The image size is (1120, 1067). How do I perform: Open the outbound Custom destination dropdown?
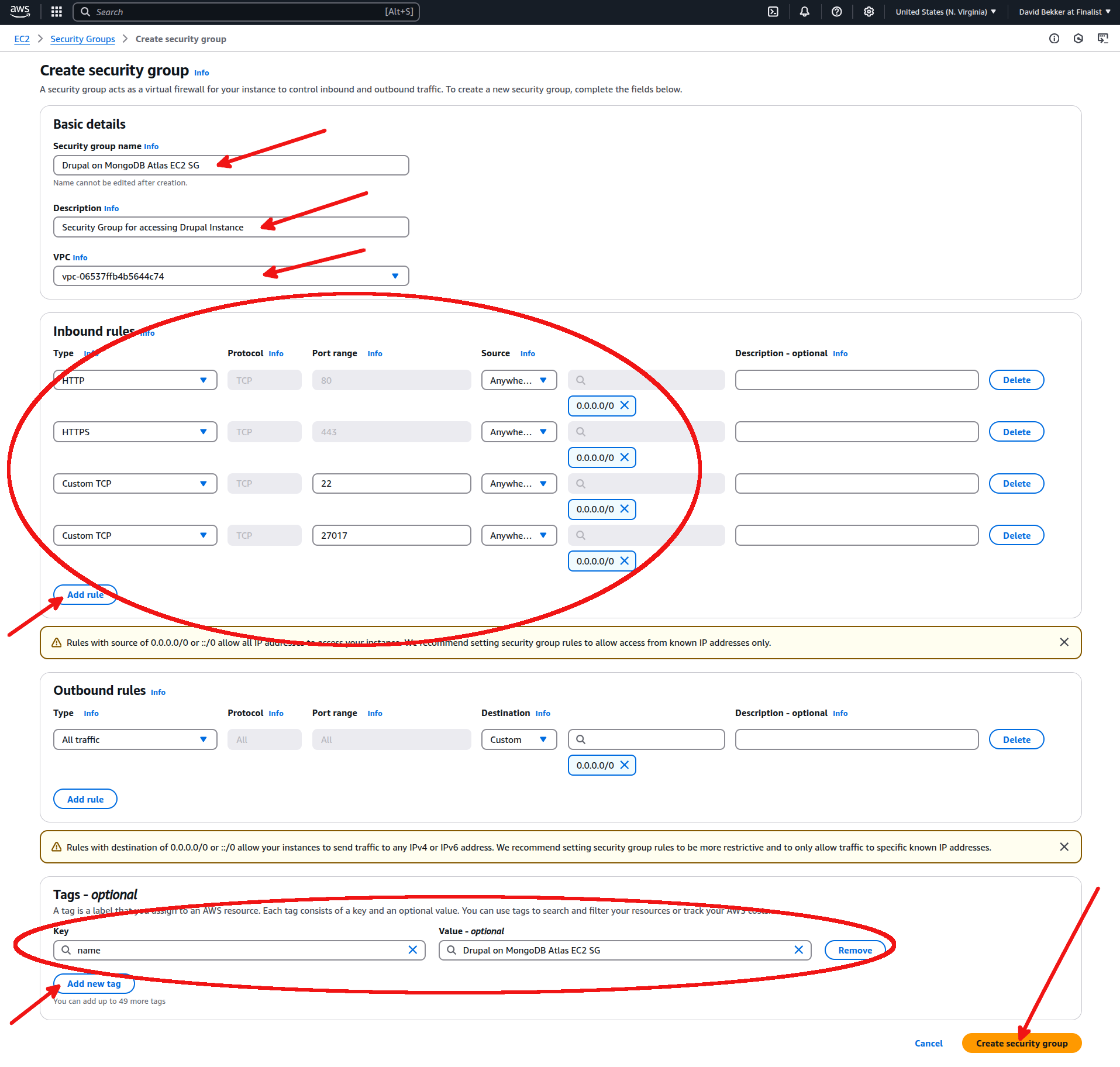(x=519, y=739)
